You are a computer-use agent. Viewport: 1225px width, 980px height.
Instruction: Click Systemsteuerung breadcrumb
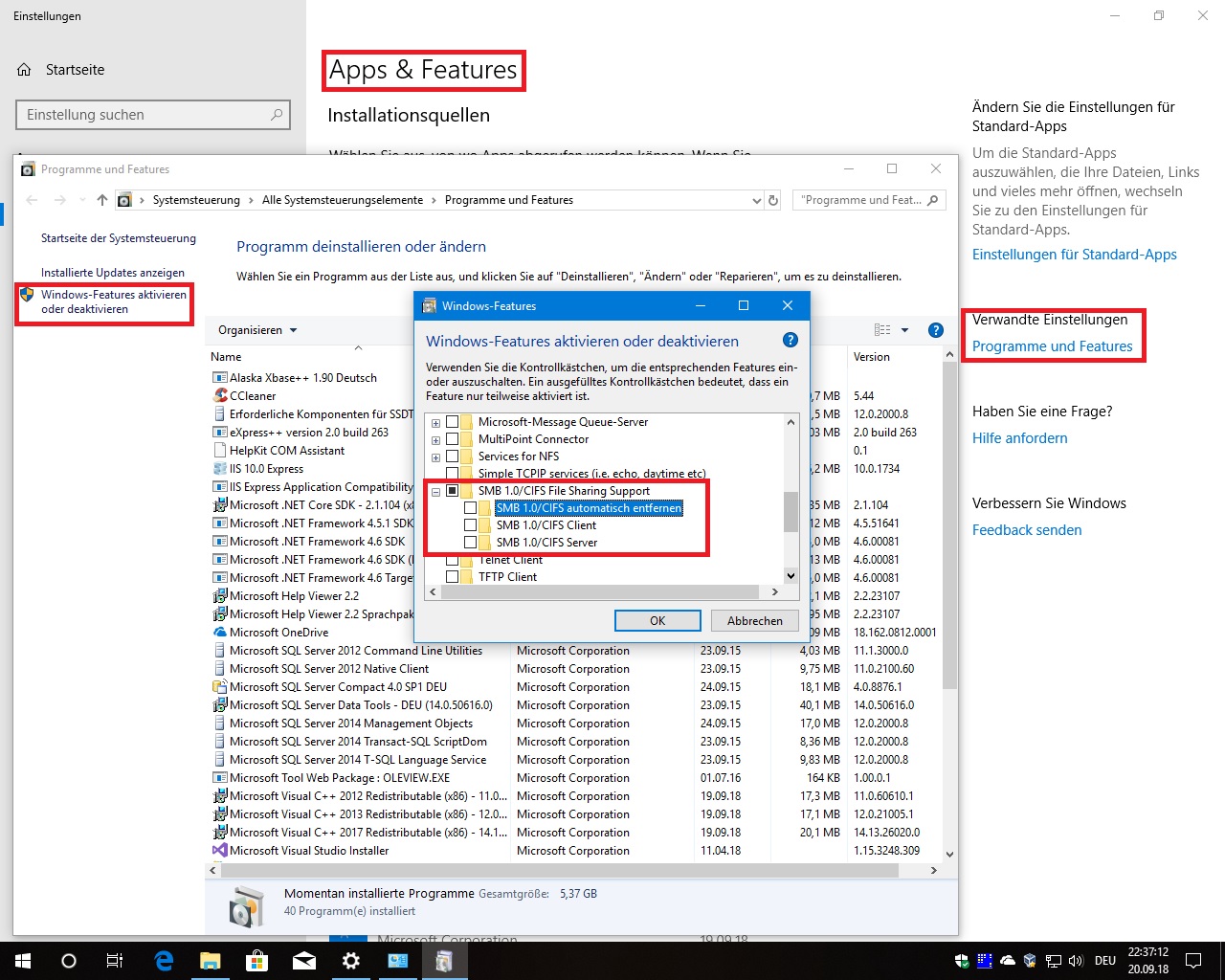pyautogui.click(x=196, y=200)
